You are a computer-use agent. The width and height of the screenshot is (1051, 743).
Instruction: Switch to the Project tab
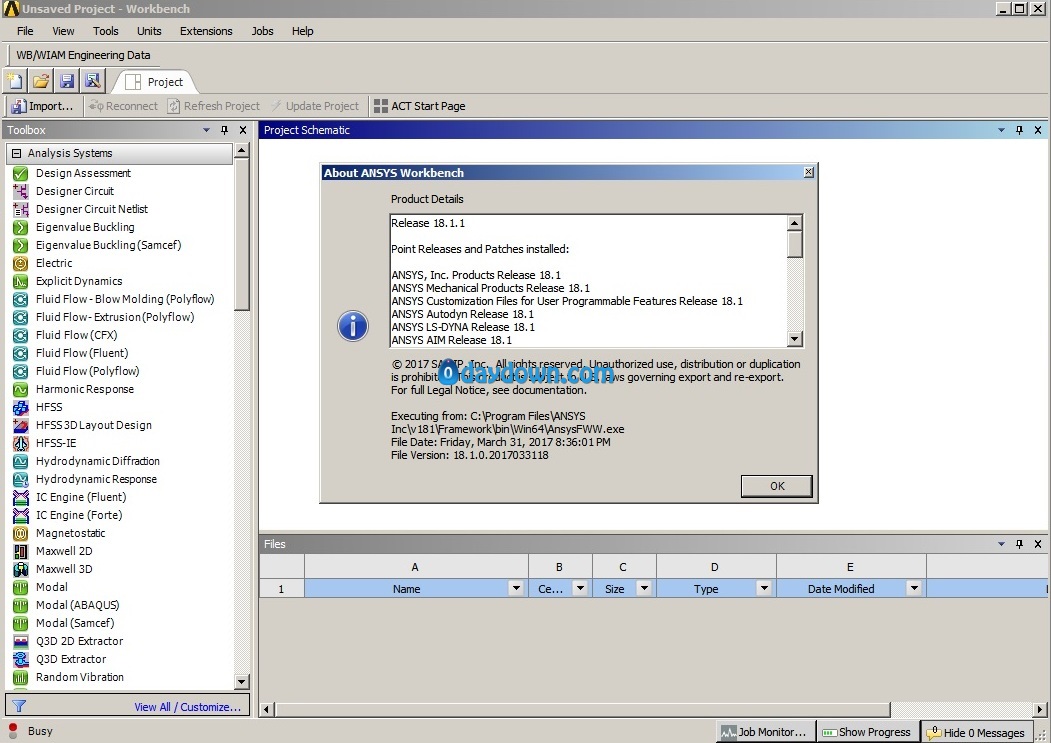coord(154,82)
